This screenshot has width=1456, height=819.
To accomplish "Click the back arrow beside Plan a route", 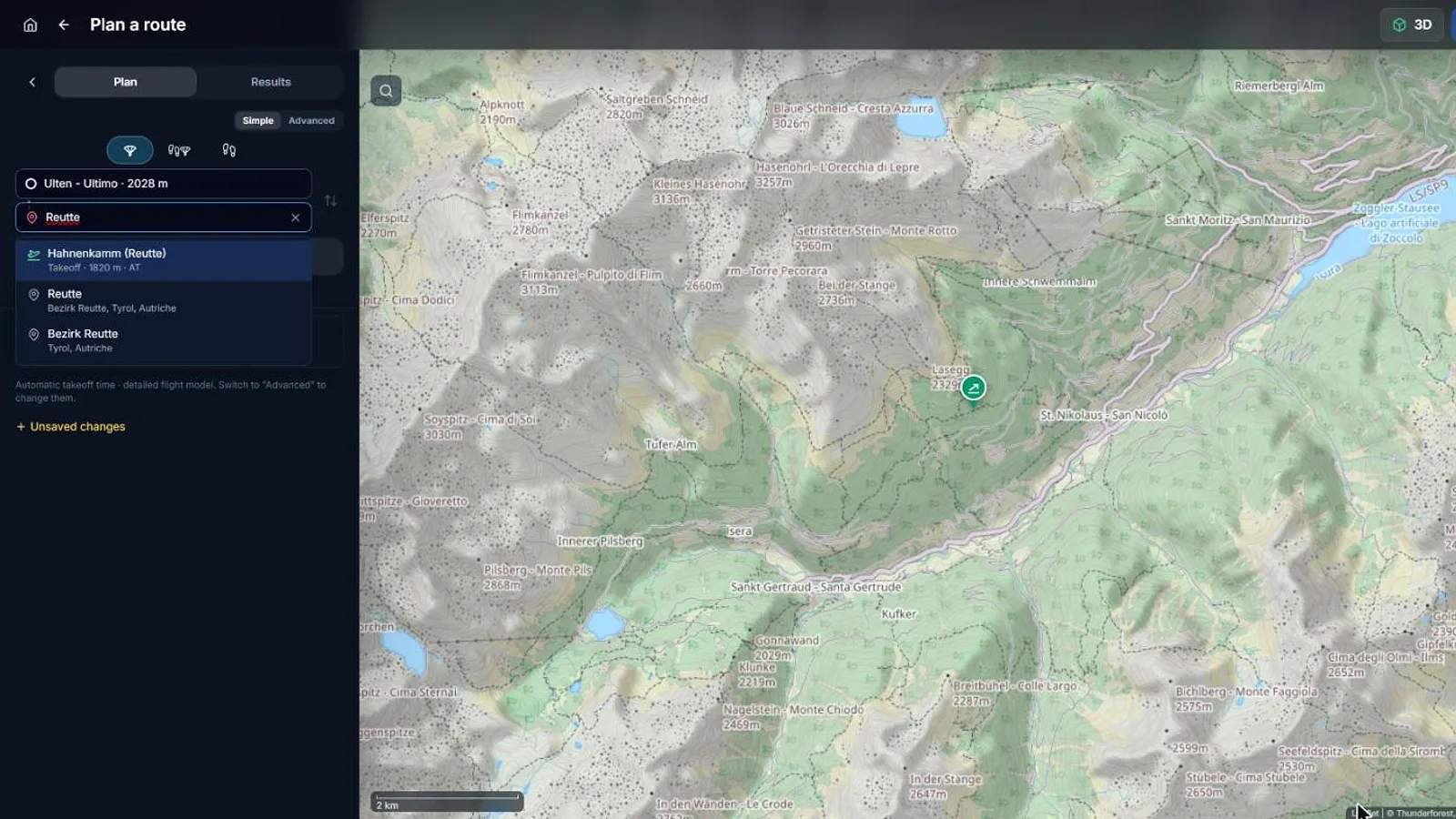I will 64,25.
